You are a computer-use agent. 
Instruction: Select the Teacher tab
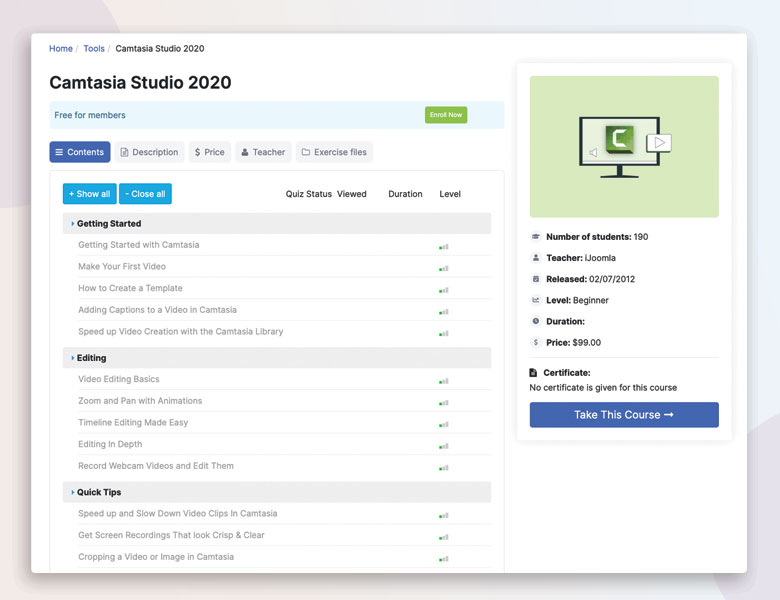pyautogui.click(x=263, y=152)
